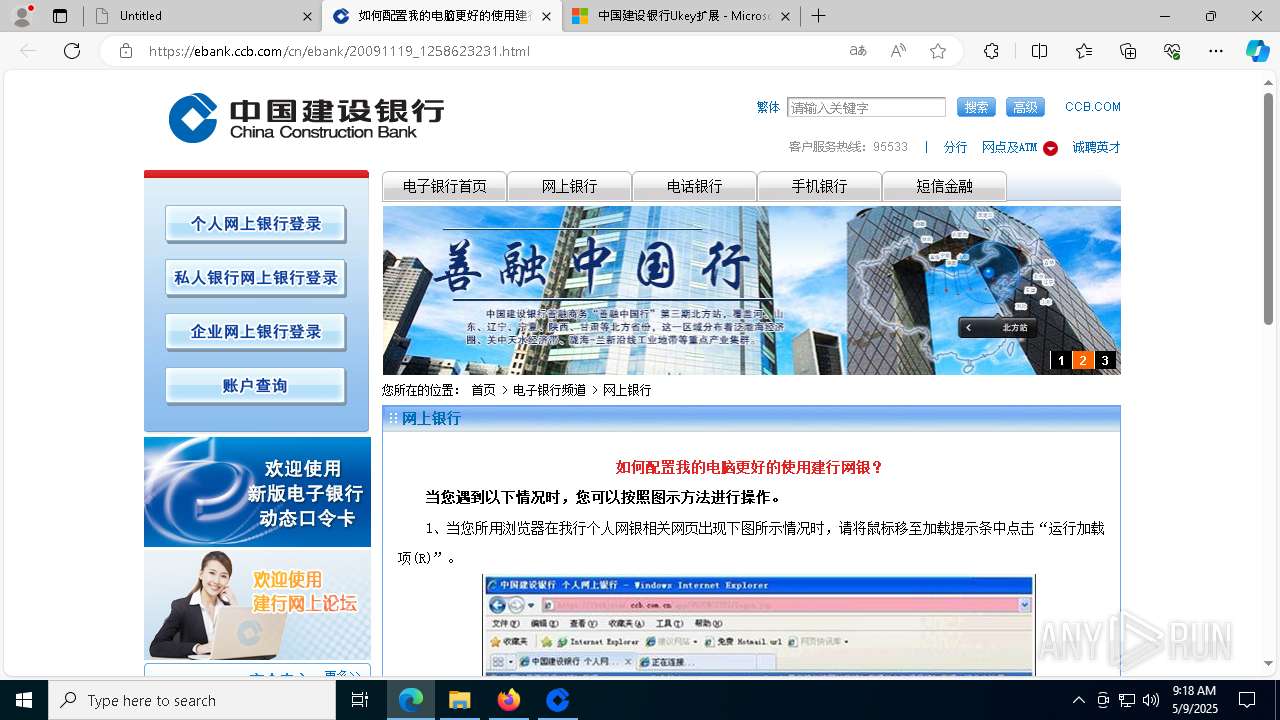
Task: Switch to the 中国建设银行Ukey扩展 tab
Action: point(683,16)
